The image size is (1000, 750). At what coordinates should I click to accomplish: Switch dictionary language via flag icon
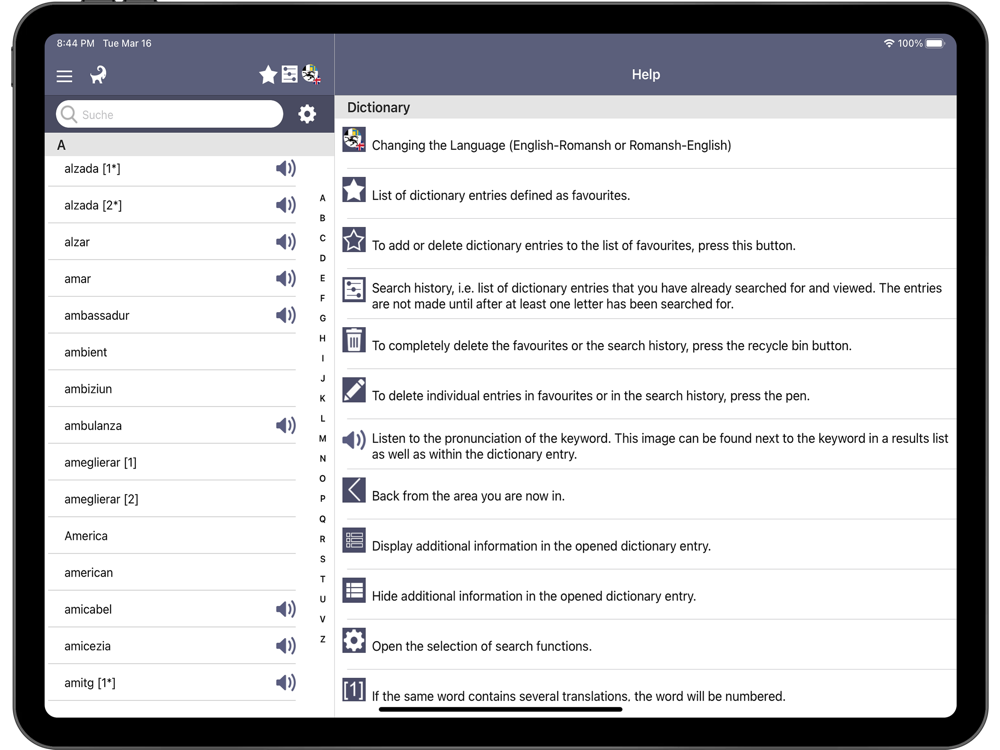tap(311, 75)
